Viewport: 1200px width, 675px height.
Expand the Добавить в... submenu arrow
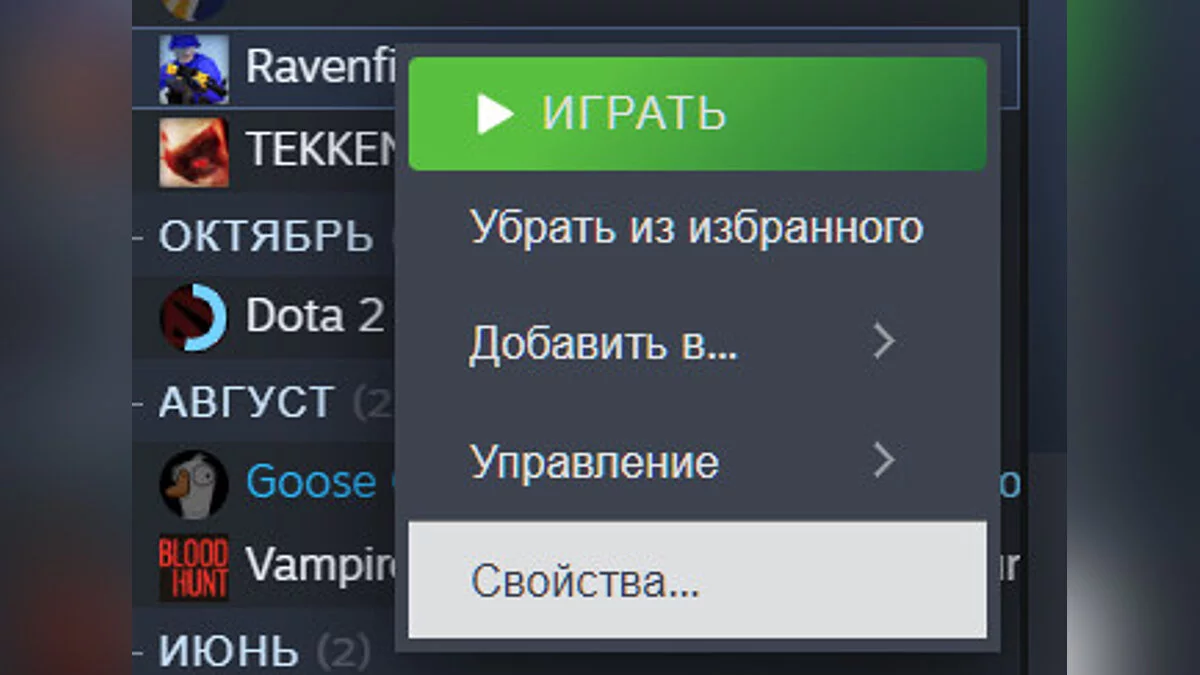coord(883,343)
